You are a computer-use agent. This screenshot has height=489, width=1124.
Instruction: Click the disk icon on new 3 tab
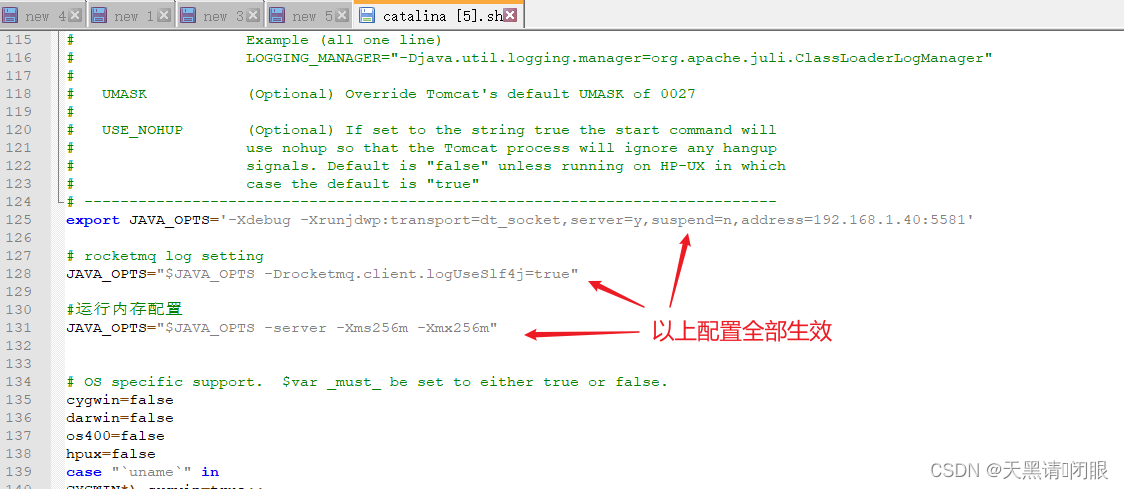click(189, 15)
